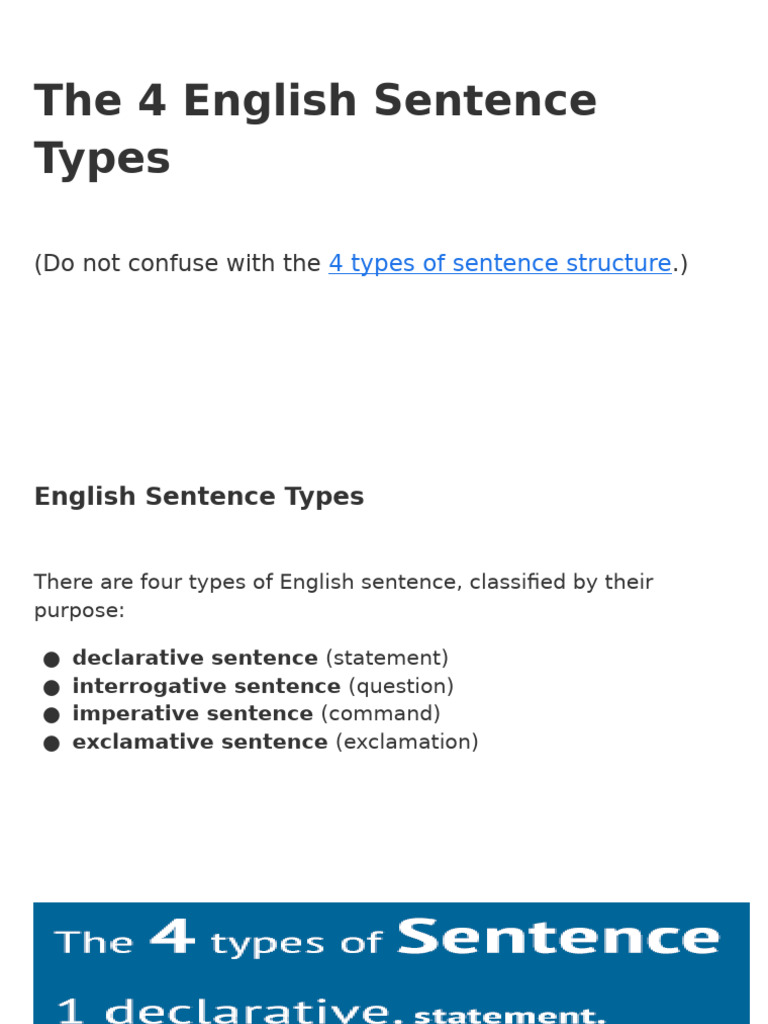Select the bold 'imperative sentence' text
Viewport: 768px width, 1024px height.
pyautogui.click(x=192, y=714)
